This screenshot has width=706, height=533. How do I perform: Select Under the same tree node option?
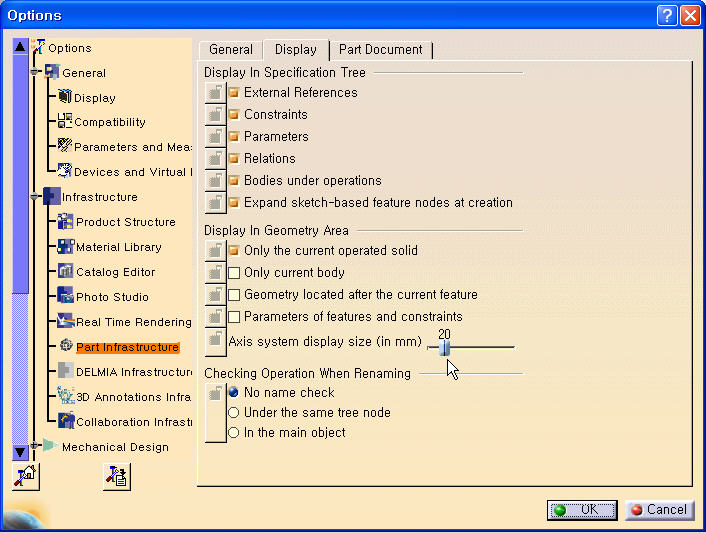234,413
